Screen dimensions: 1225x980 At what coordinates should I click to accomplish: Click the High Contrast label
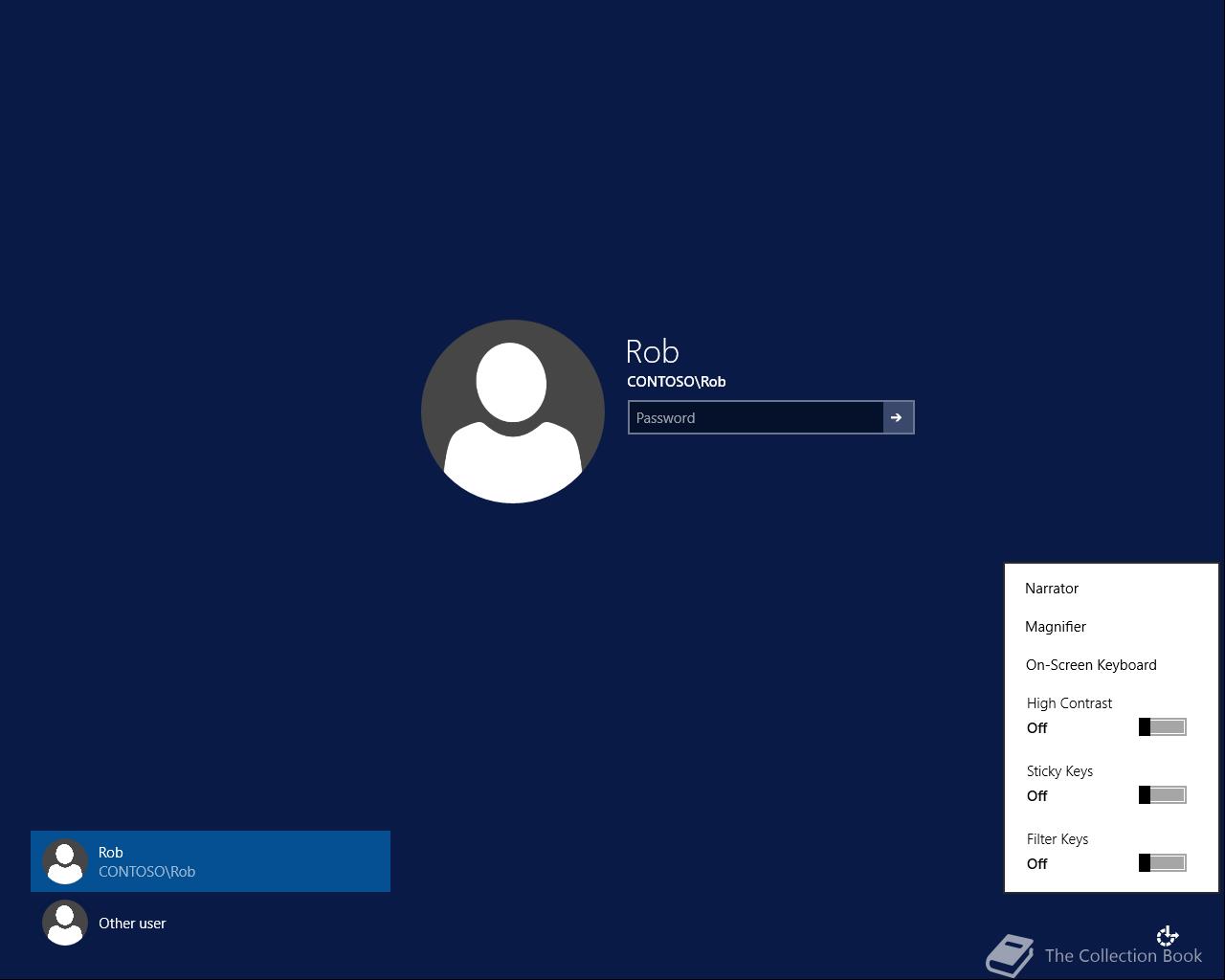[1069, 703]
